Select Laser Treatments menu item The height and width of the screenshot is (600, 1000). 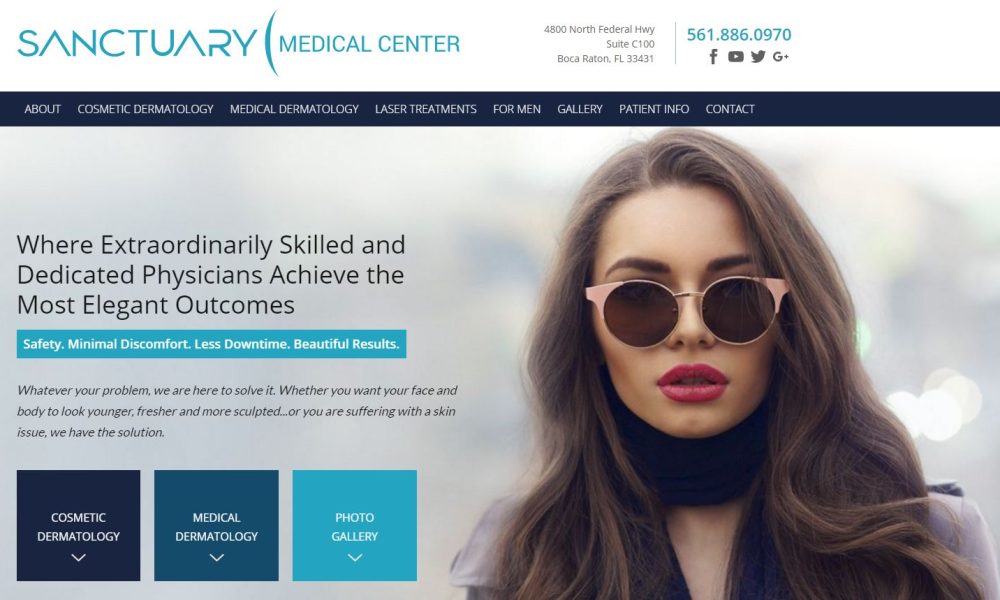tap(425, 109)
